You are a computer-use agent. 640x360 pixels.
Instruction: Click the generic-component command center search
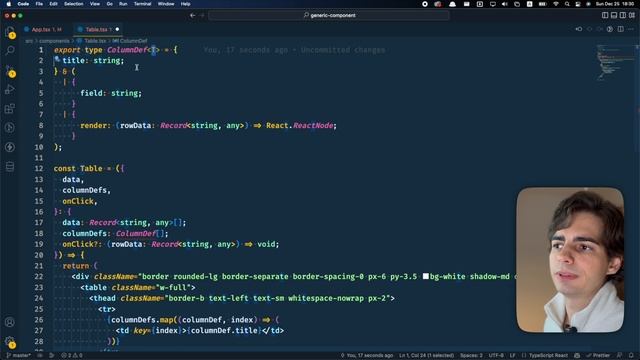point(329,16)
